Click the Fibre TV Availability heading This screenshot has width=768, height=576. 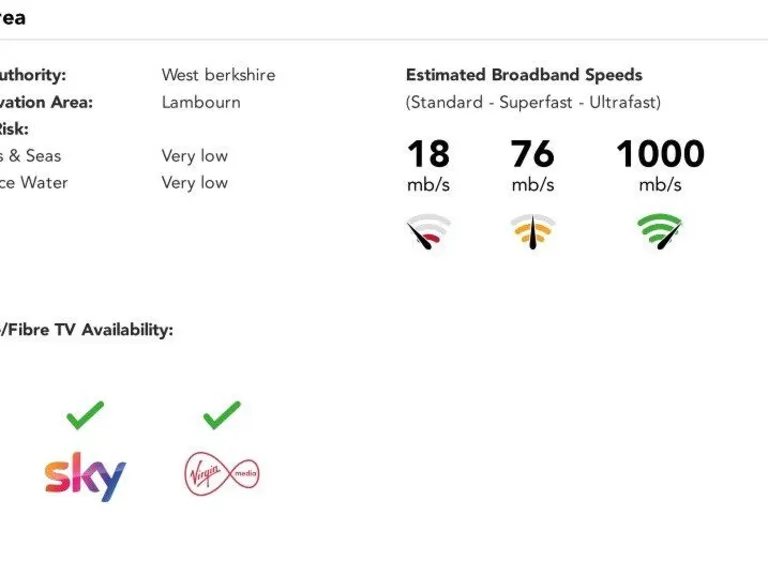pos(88,330)
